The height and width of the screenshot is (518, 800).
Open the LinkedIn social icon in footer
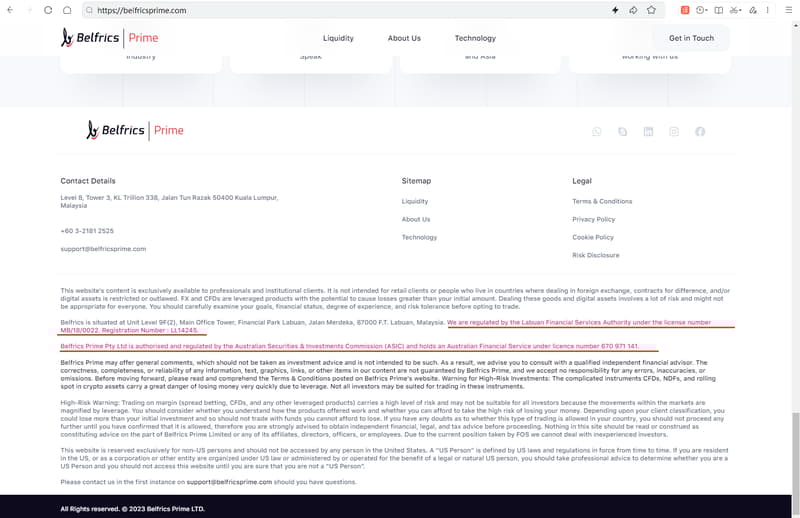coord(648,131)
